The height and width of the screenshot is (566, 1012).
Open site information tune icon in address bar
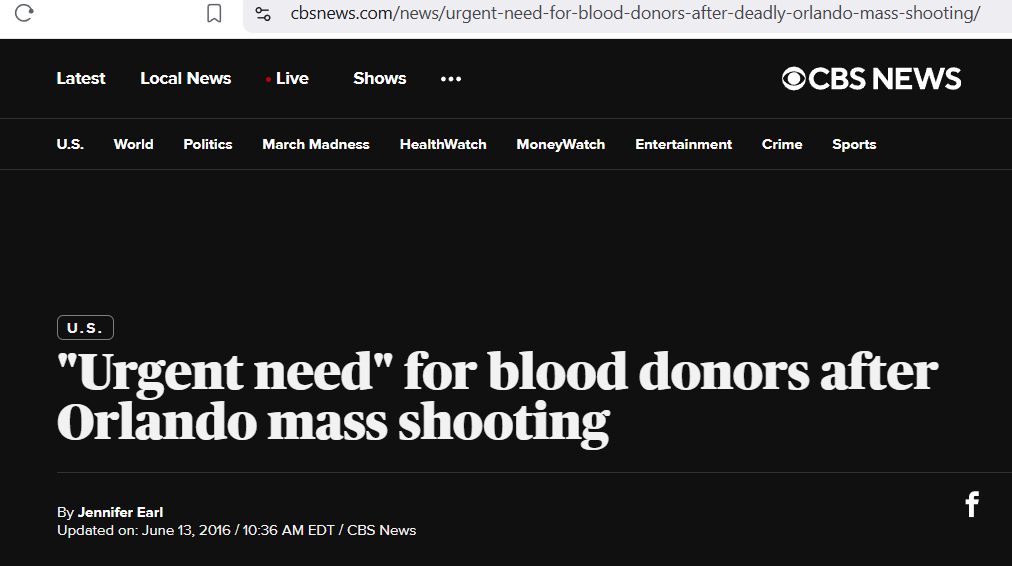point(263,14)
